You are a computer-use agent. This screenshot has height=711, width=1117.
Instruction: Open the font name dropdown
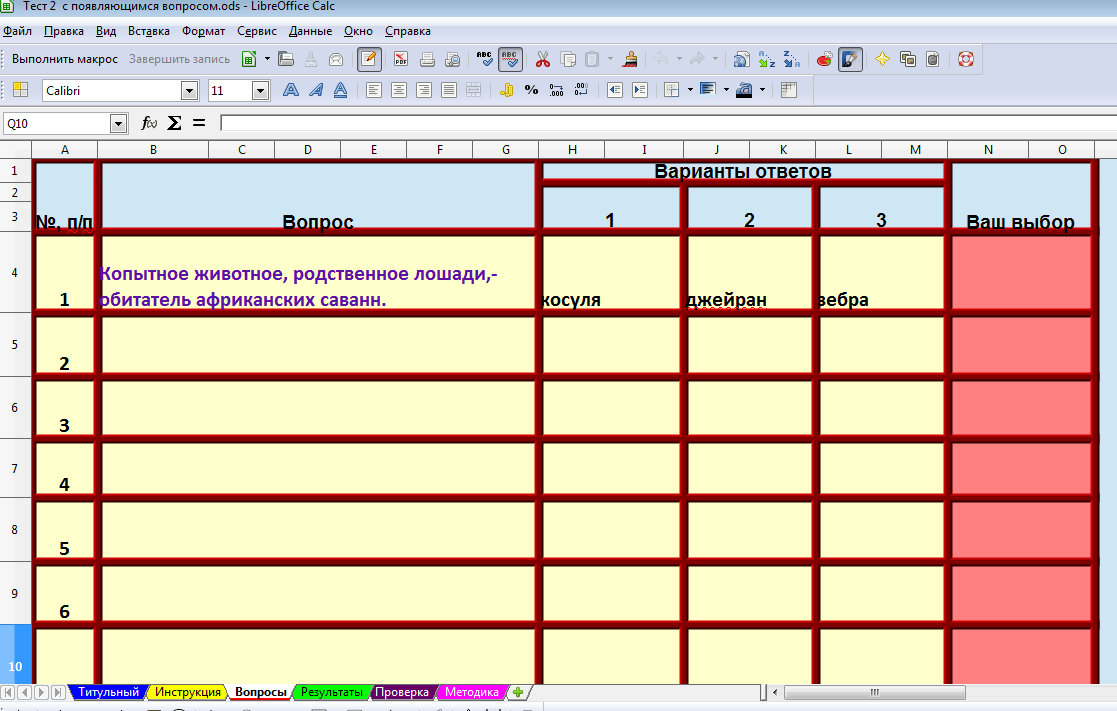189,91
